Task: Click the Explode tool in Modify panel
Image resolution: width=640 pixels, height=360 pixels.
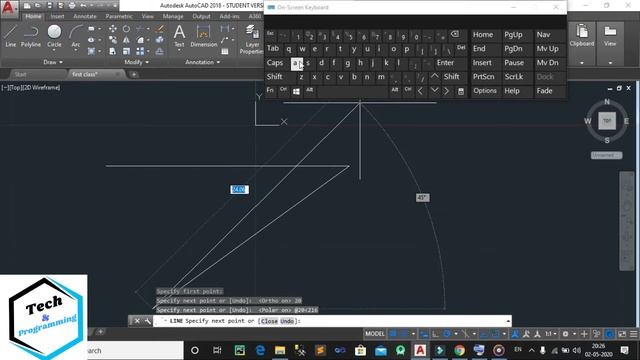Action: 160,40
